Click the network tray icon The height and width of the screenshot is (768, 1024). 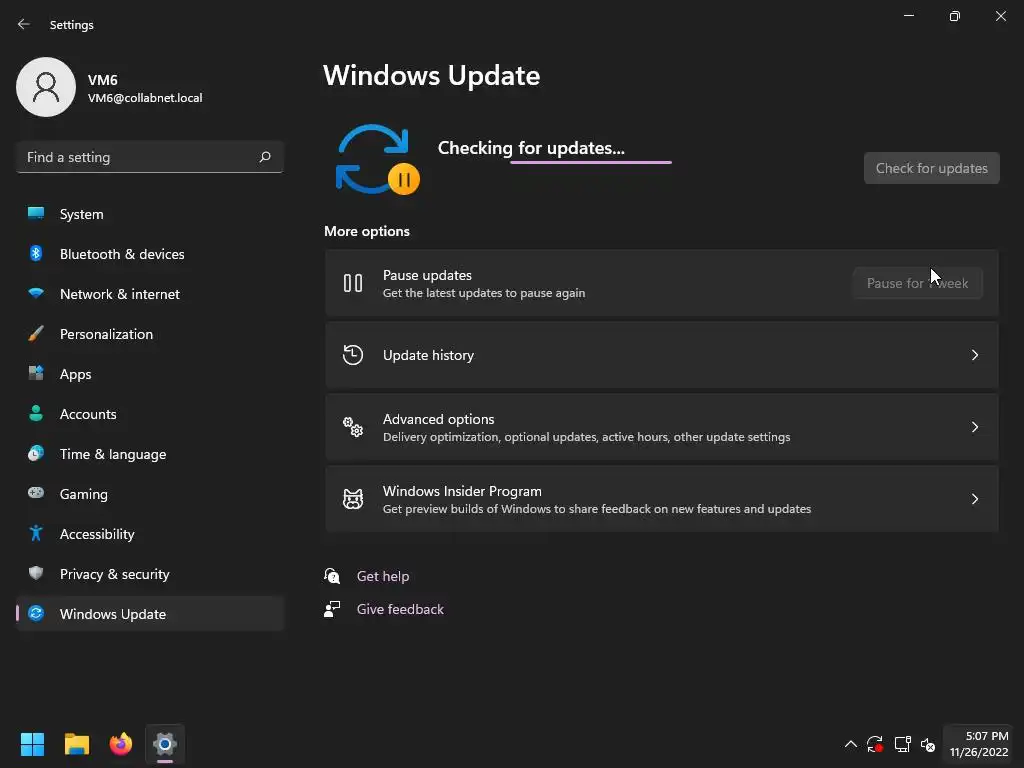click(903, 744)
